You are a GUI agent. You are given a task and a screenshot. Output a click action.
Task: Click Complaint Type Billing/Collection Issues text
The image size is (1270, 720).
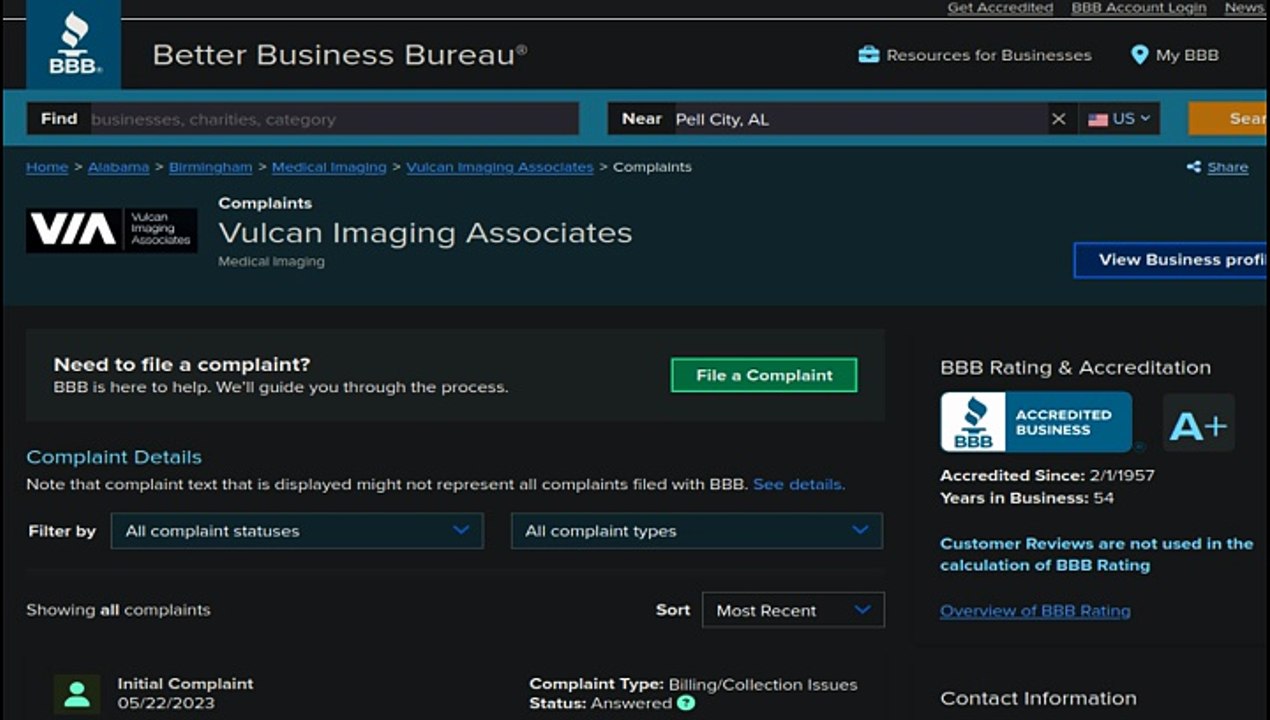(x=693, y=685)
